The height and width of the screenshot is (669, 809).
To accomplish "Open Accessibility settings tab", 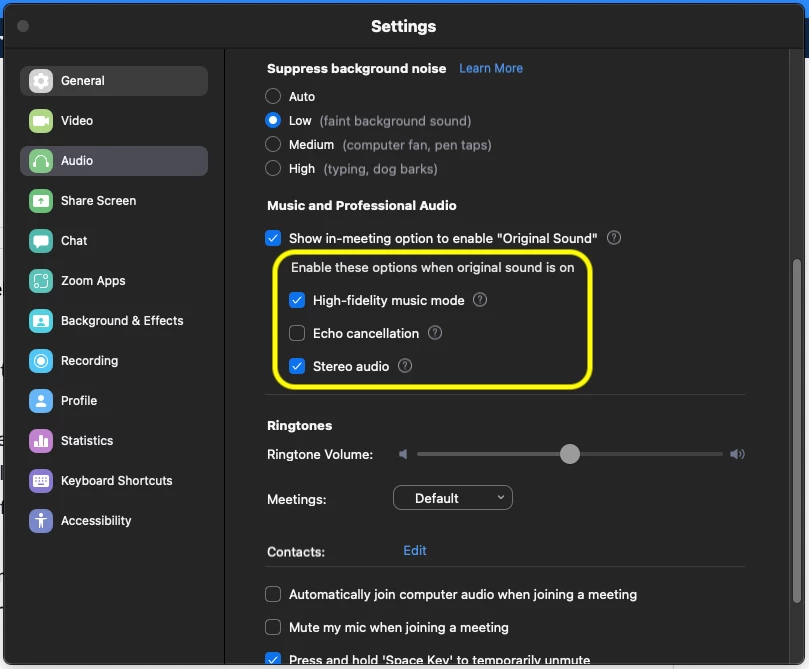I will point(114,520).
